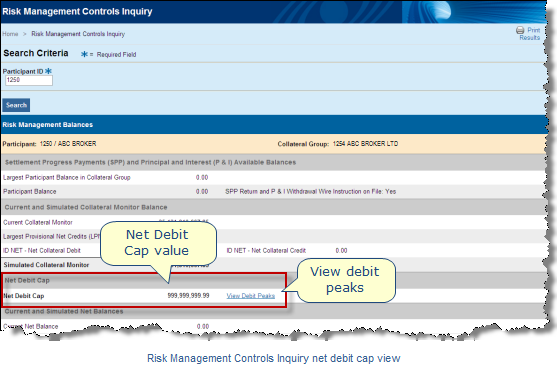Click the Risk Management Balances section header
The width and height of the screenshot is (557, 377).
[273, 125]
